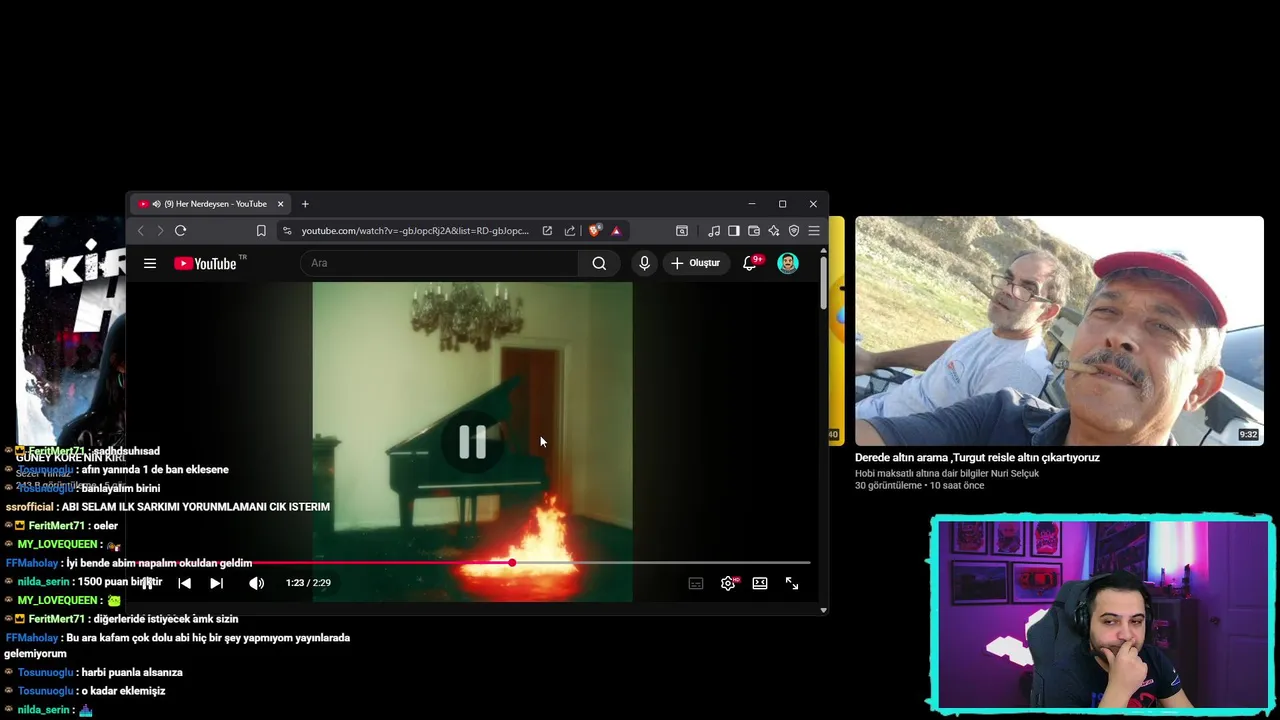1280x720 pixels.
Task: Click the YouTube URL address field
Action: 415,231
